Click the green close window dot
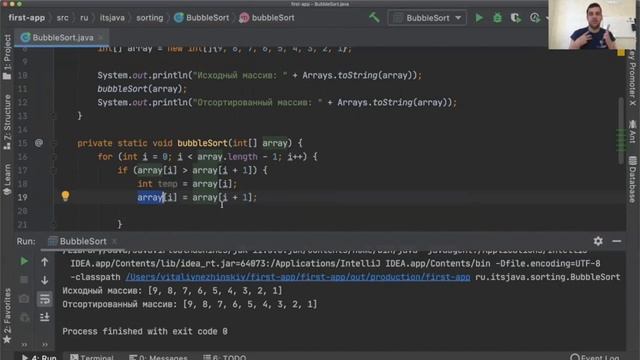The width and height of the screenshot is (640, 360). [19, 4]
